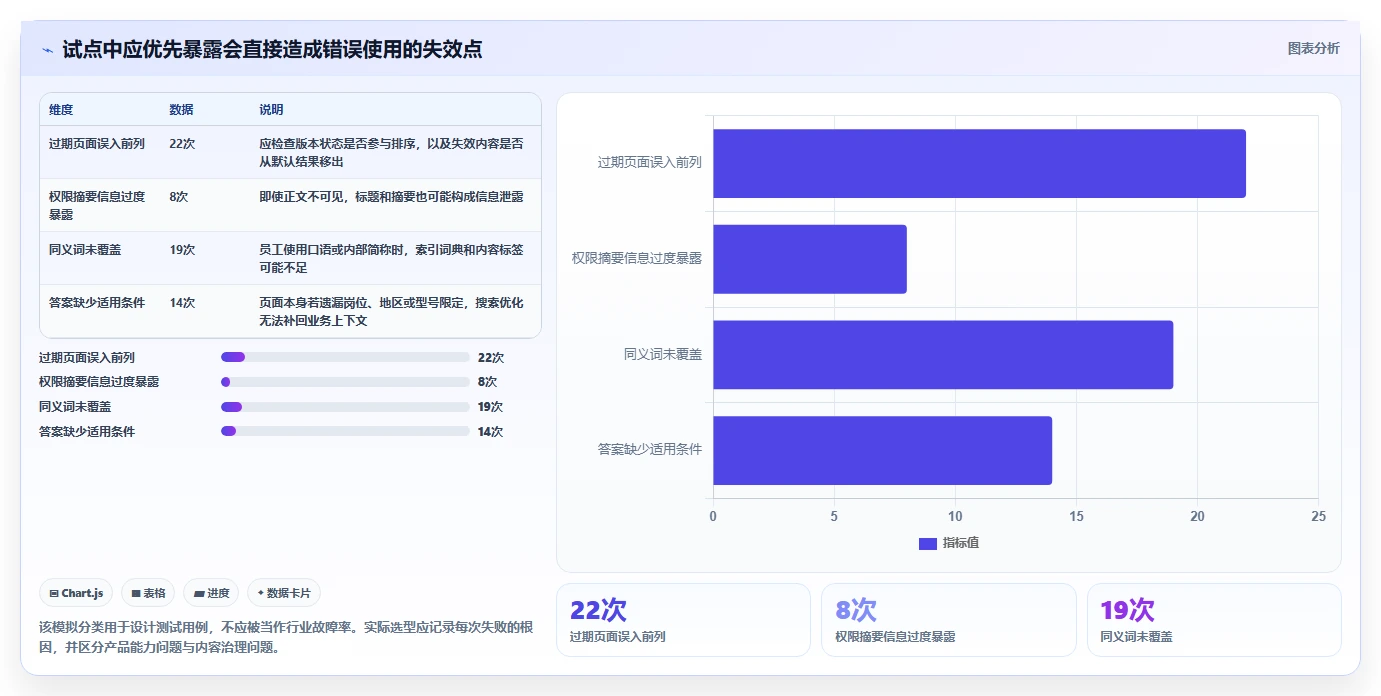Toggle the 指标值 legend swatch

click(x=928, y=543)
